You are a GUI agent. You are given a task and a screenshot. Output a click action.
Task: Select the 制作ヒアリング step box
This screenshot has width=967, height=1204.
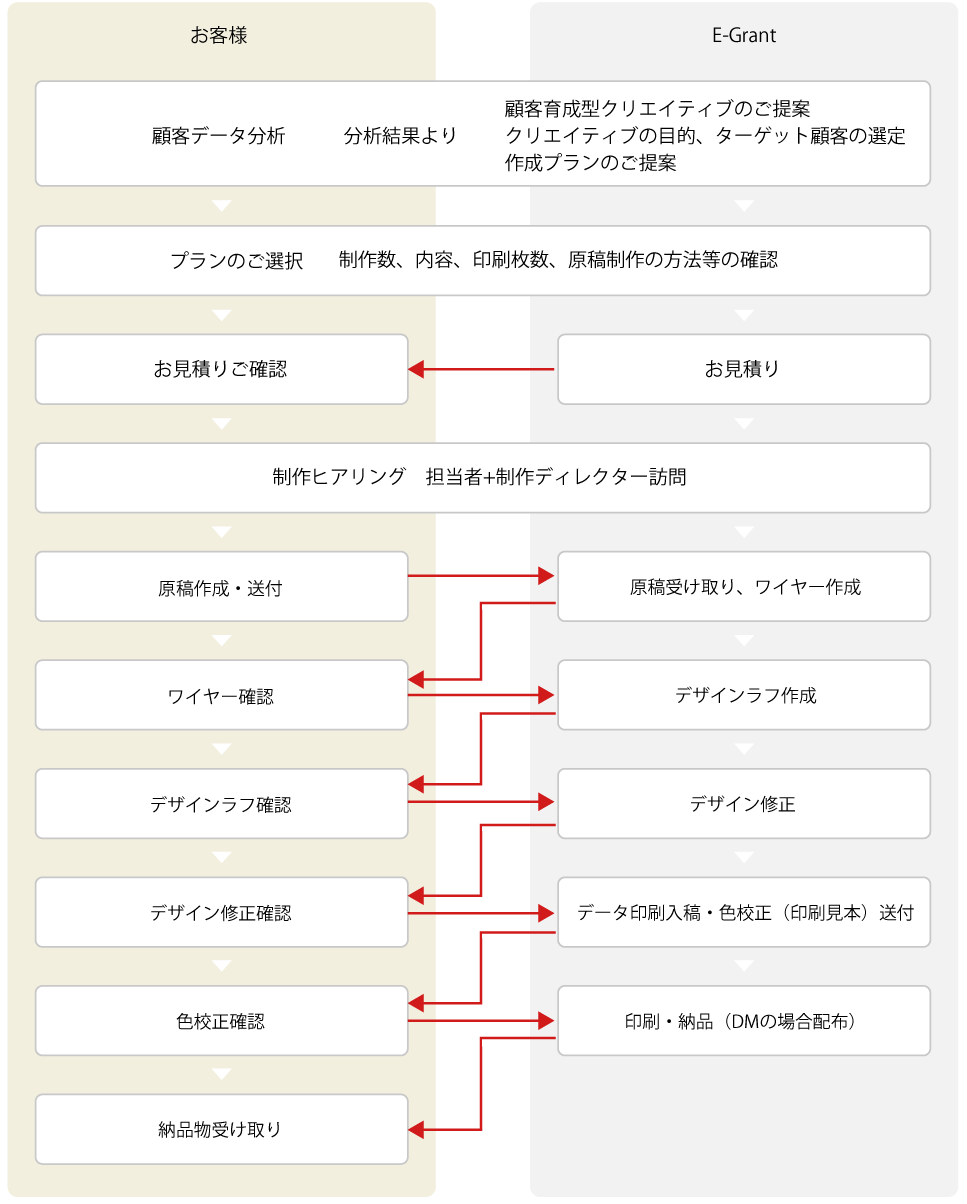482,478
